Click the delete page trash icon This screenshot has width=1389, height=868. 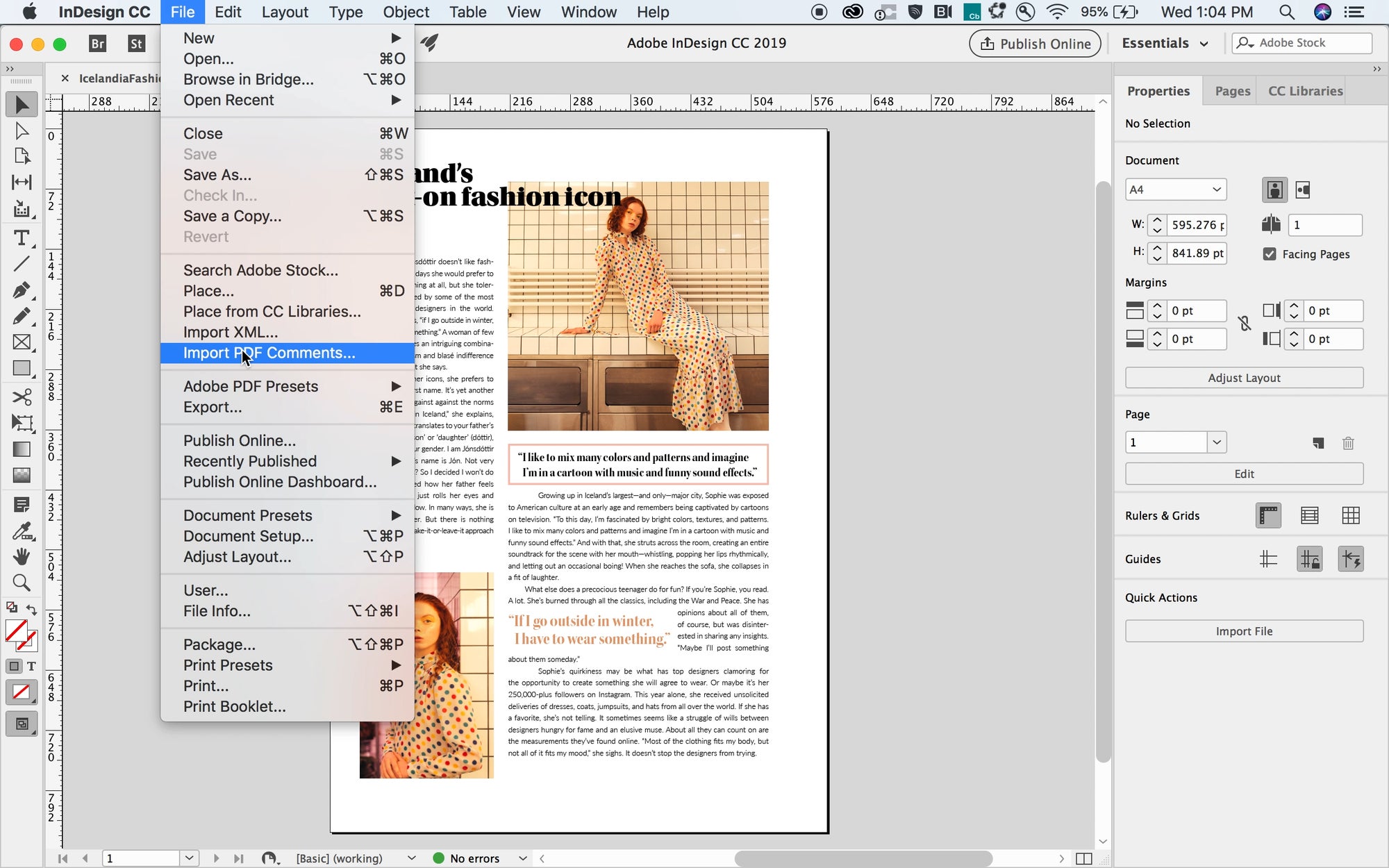point(1348,443)
